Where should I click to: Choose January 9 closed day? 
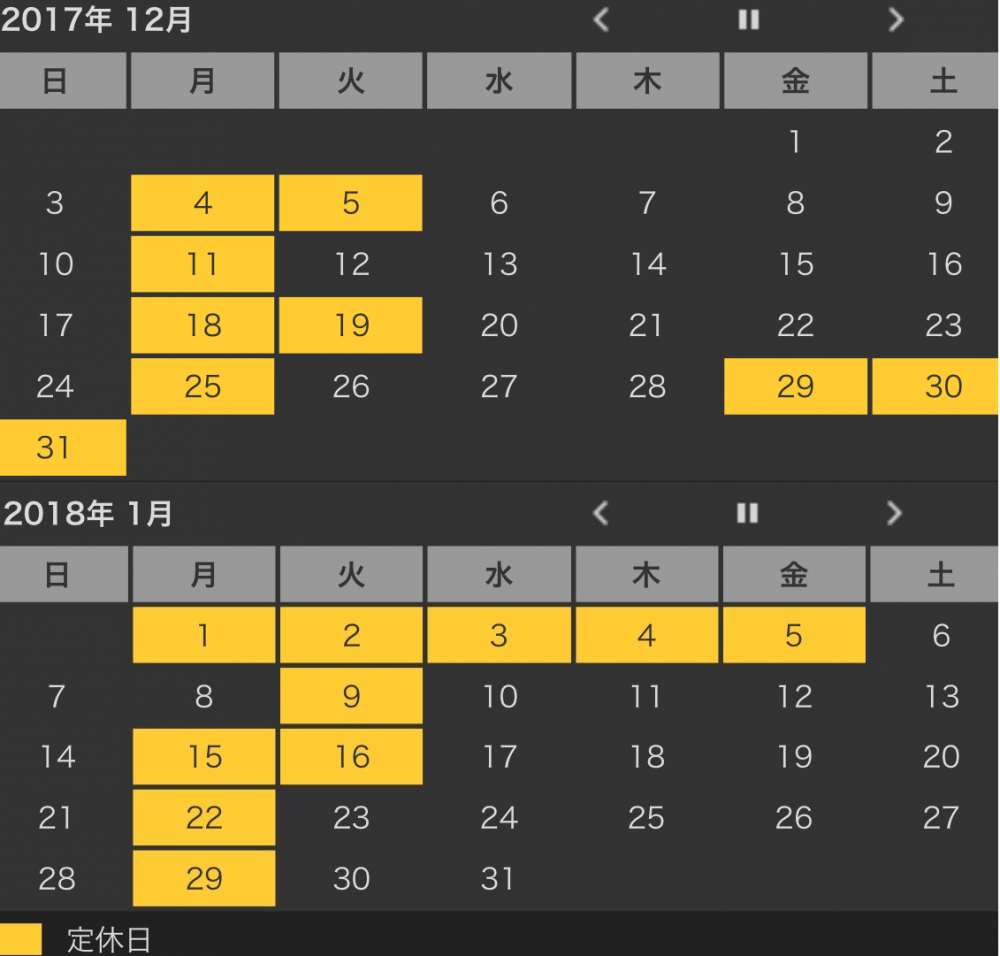(x=351, y=696)
